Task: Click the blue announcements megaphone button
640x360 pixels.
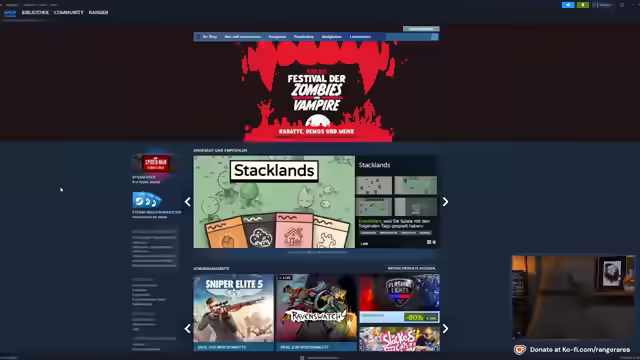Action: click(x=568, y=5)
